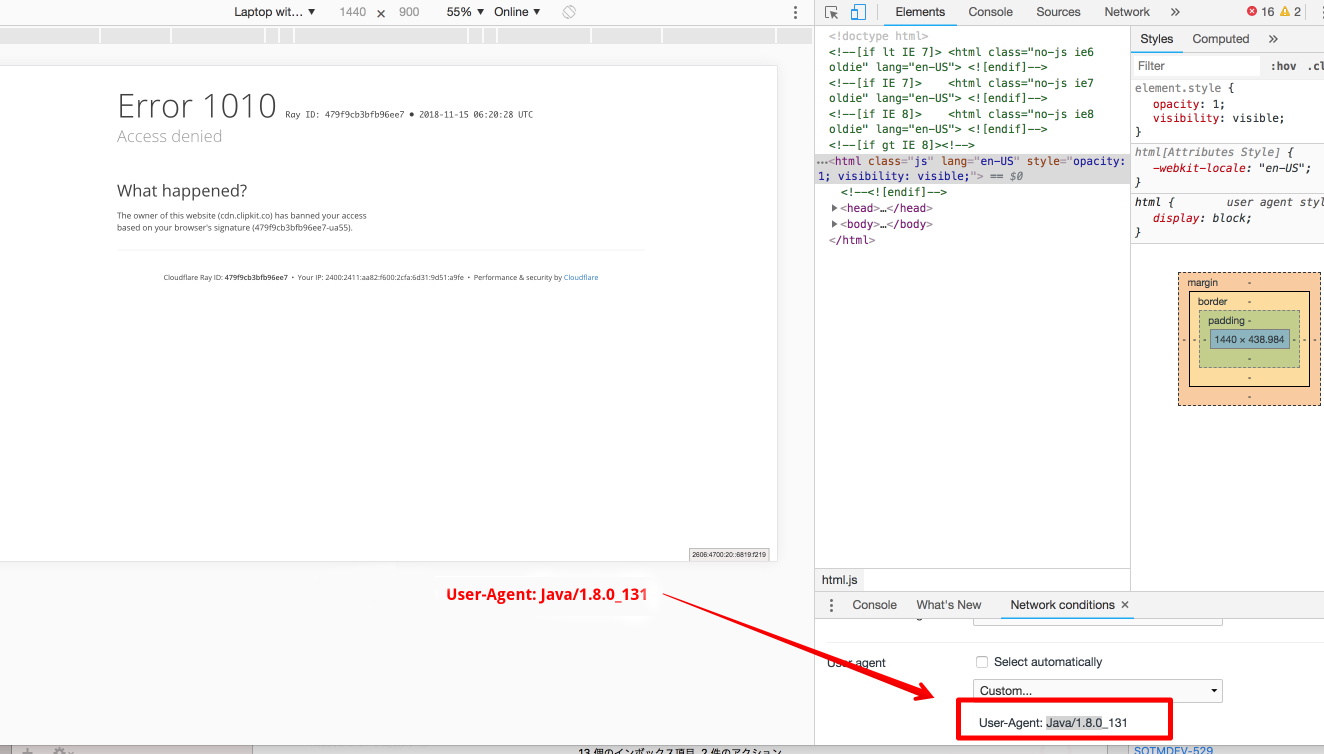Screen dimensions: 1324x754
Task: Expand the head element in Elements tree
Action: (835, 207)
